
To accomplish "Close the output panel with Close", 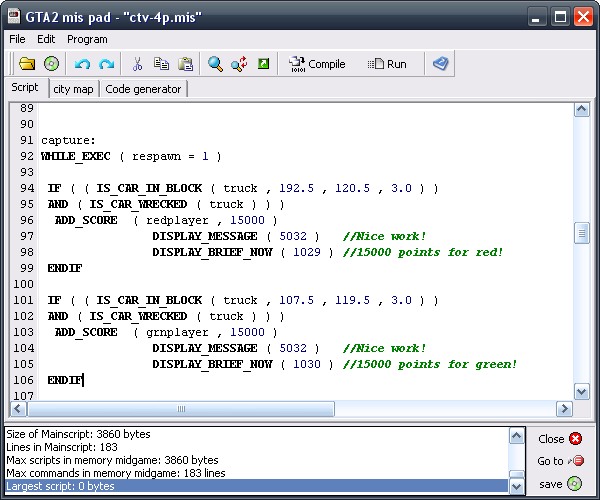I will pyautogui.click(x=560, y=439).
